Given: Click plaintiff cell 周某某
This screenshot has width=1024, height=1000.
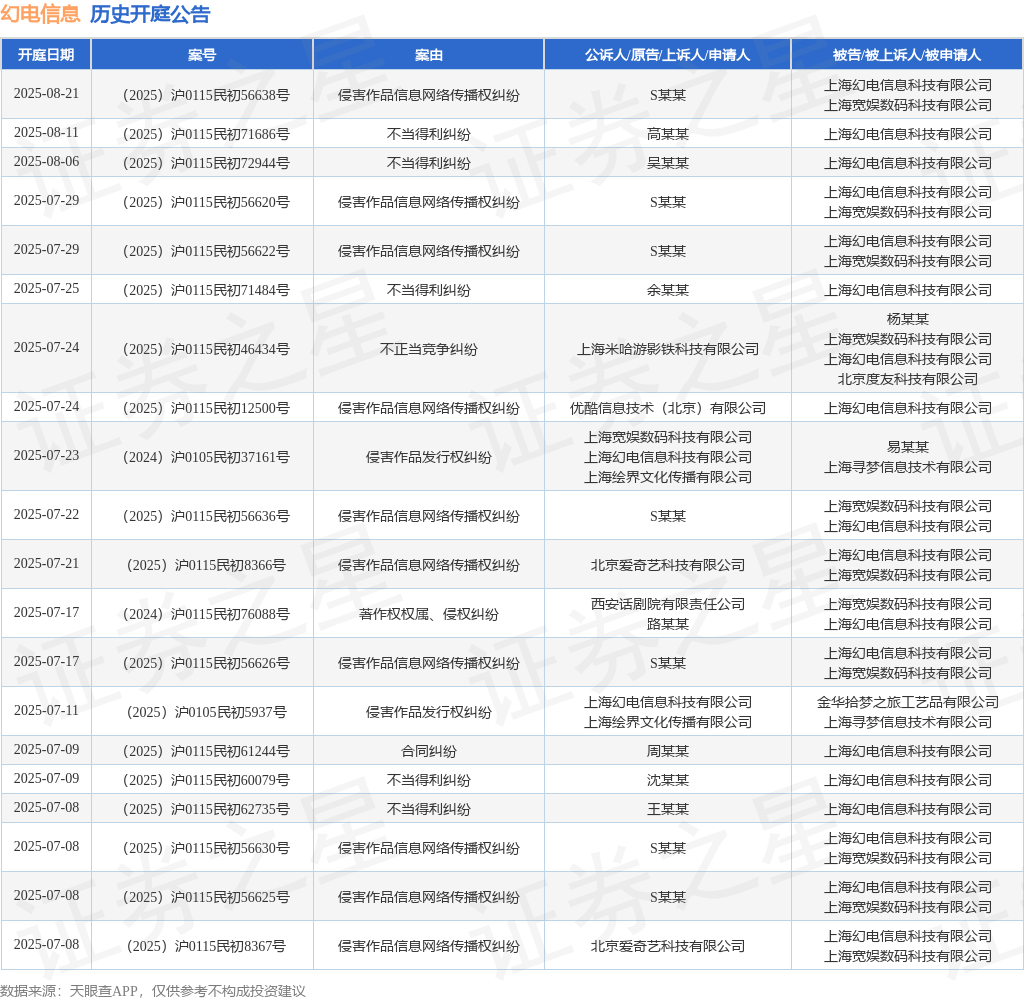Looking at the screenshot, I should [x=667, y=752].
